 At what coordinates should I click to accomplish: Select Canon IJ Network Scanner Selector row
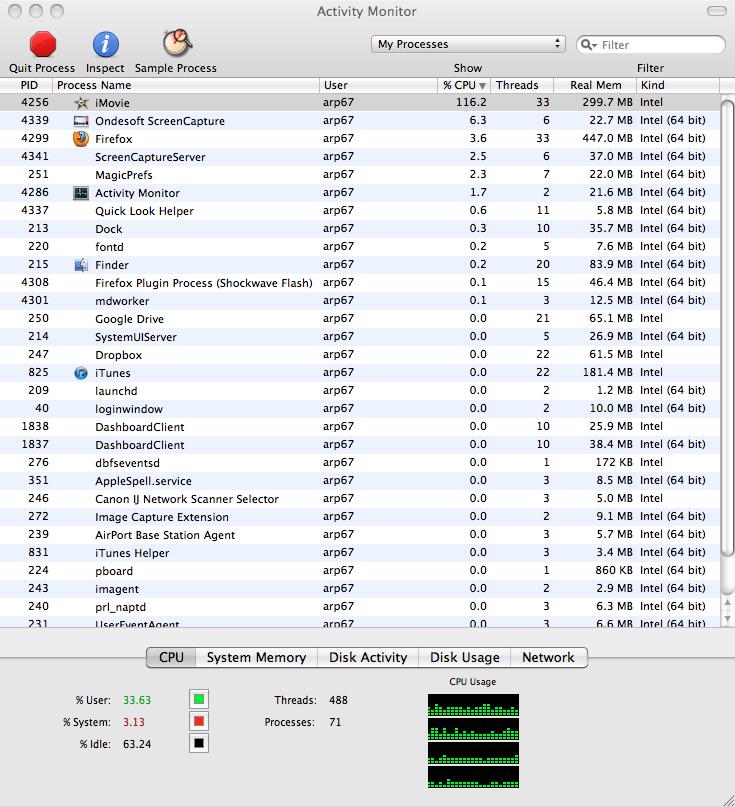[x=360, y=499]
